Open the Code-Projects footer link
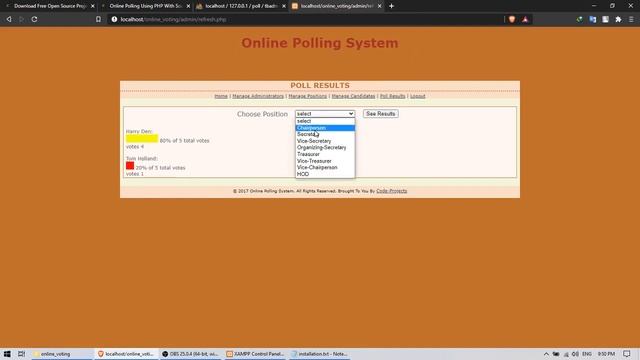 click(391, 191)
